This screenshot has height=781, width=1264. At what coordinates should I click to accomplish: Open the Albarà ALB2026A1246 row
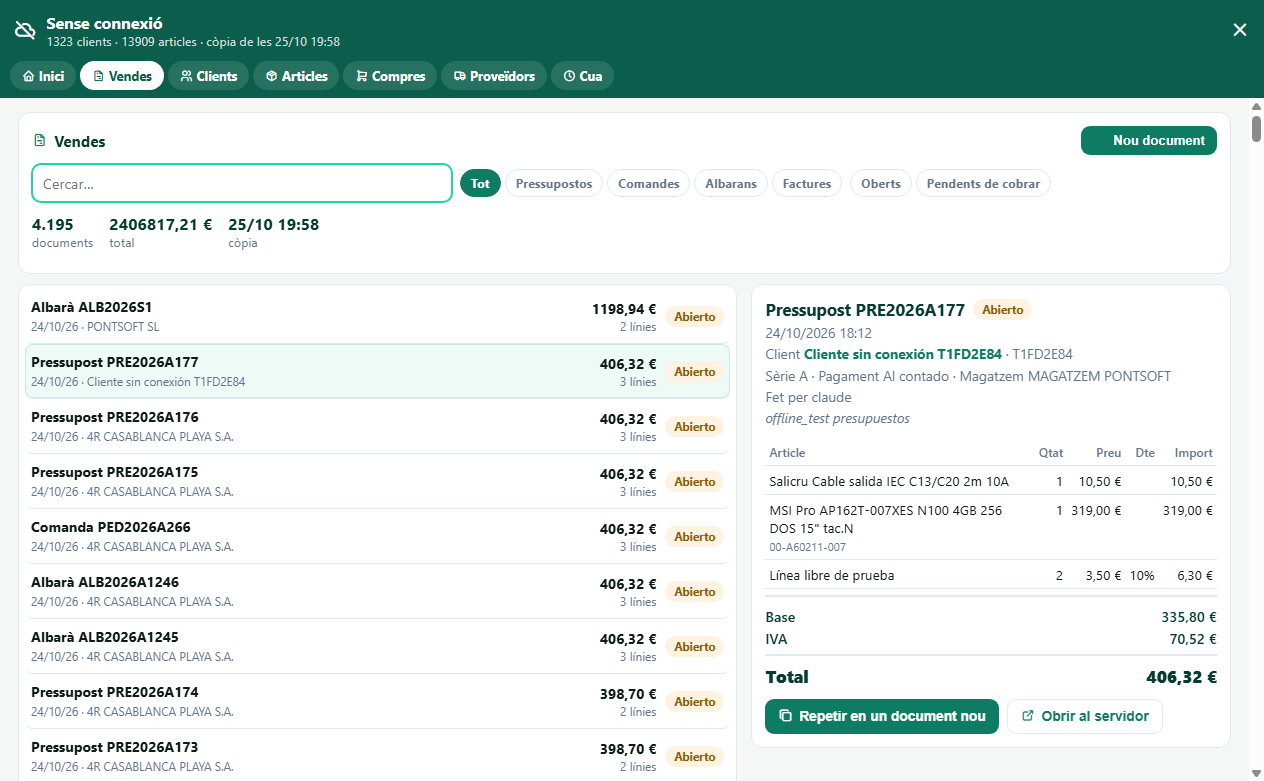pyautogui.click(x=377, y=591)
